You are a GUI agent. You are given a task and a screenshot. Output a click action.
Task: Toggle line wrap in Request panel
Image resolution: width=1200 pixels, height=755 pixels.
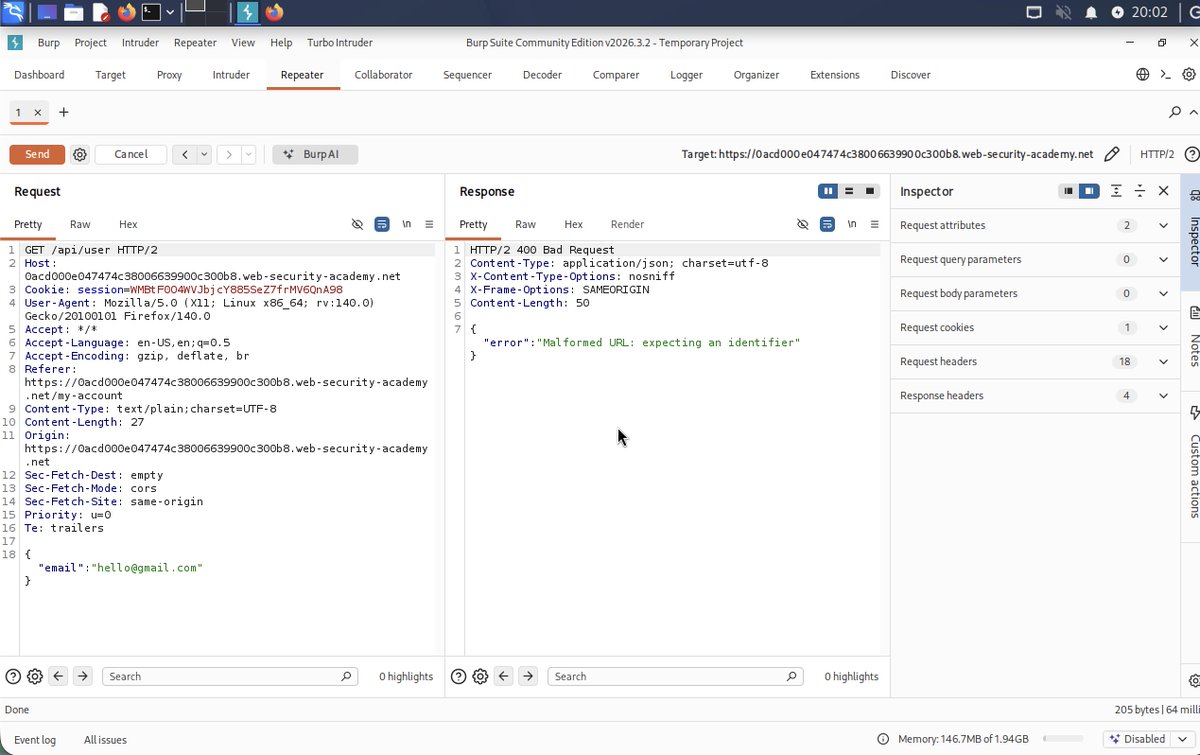[381, 224]
